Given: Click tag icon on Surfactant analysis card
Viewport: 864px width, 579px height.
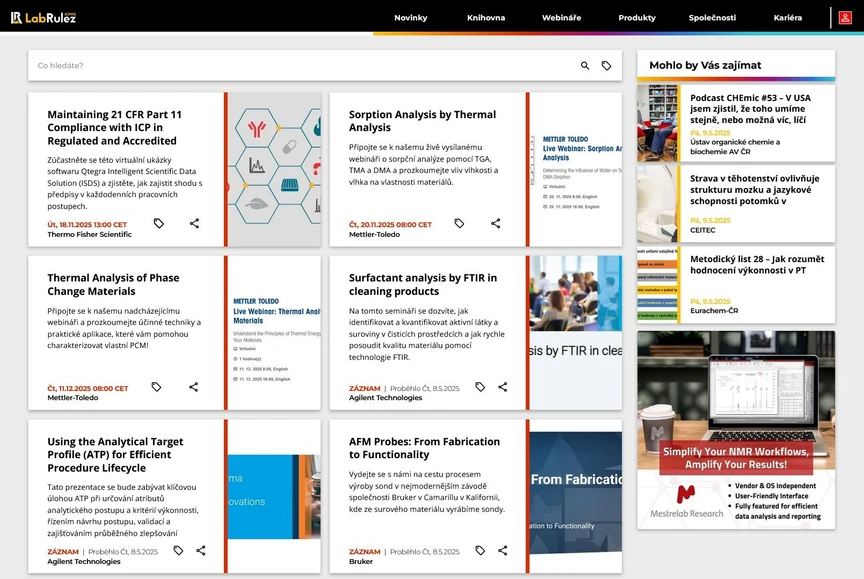Looking at the screenshot, I should pyautogui.click(x=480, y=387).
